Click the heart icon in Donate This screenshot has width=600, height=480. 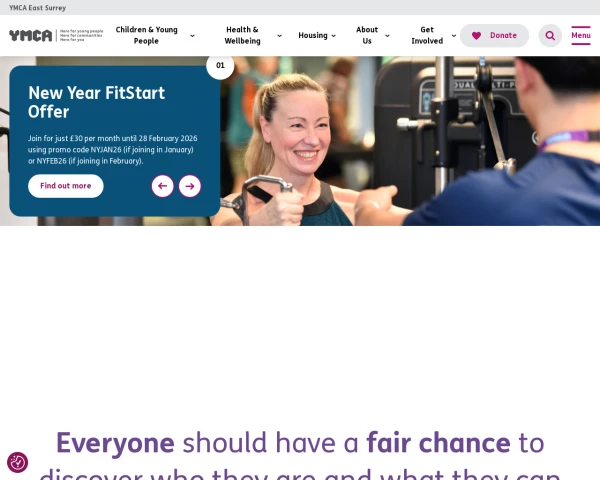[476, 36]
